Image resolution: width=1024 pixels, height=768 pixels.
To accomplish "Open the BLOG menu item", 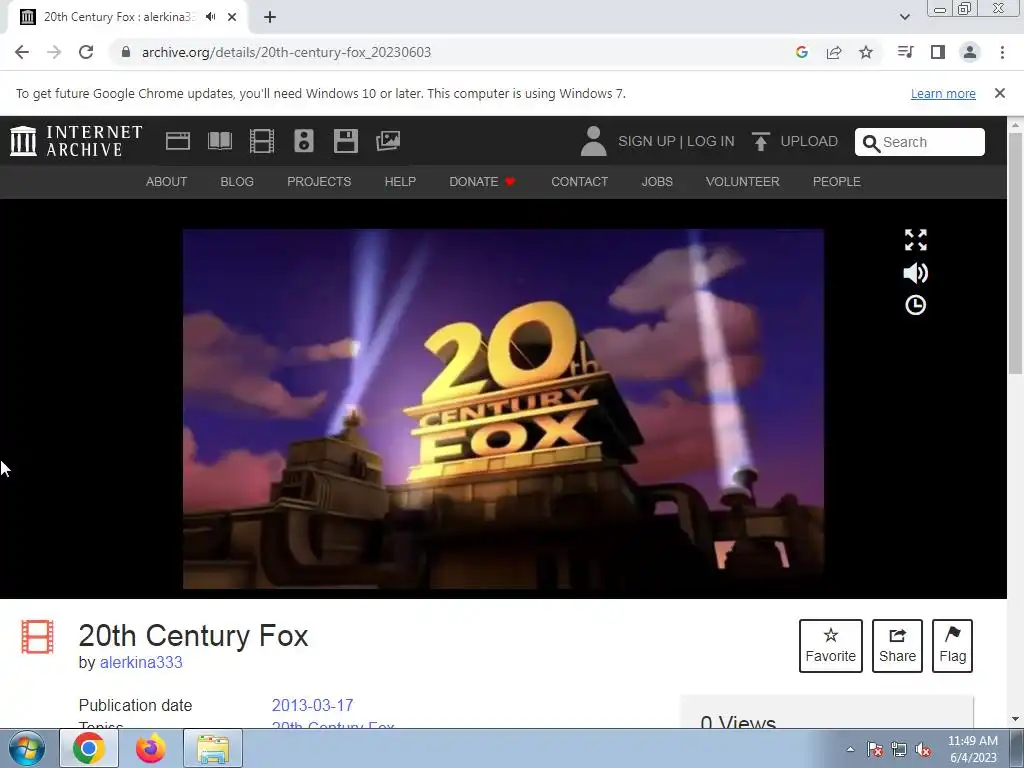I will tap(237, 182).
